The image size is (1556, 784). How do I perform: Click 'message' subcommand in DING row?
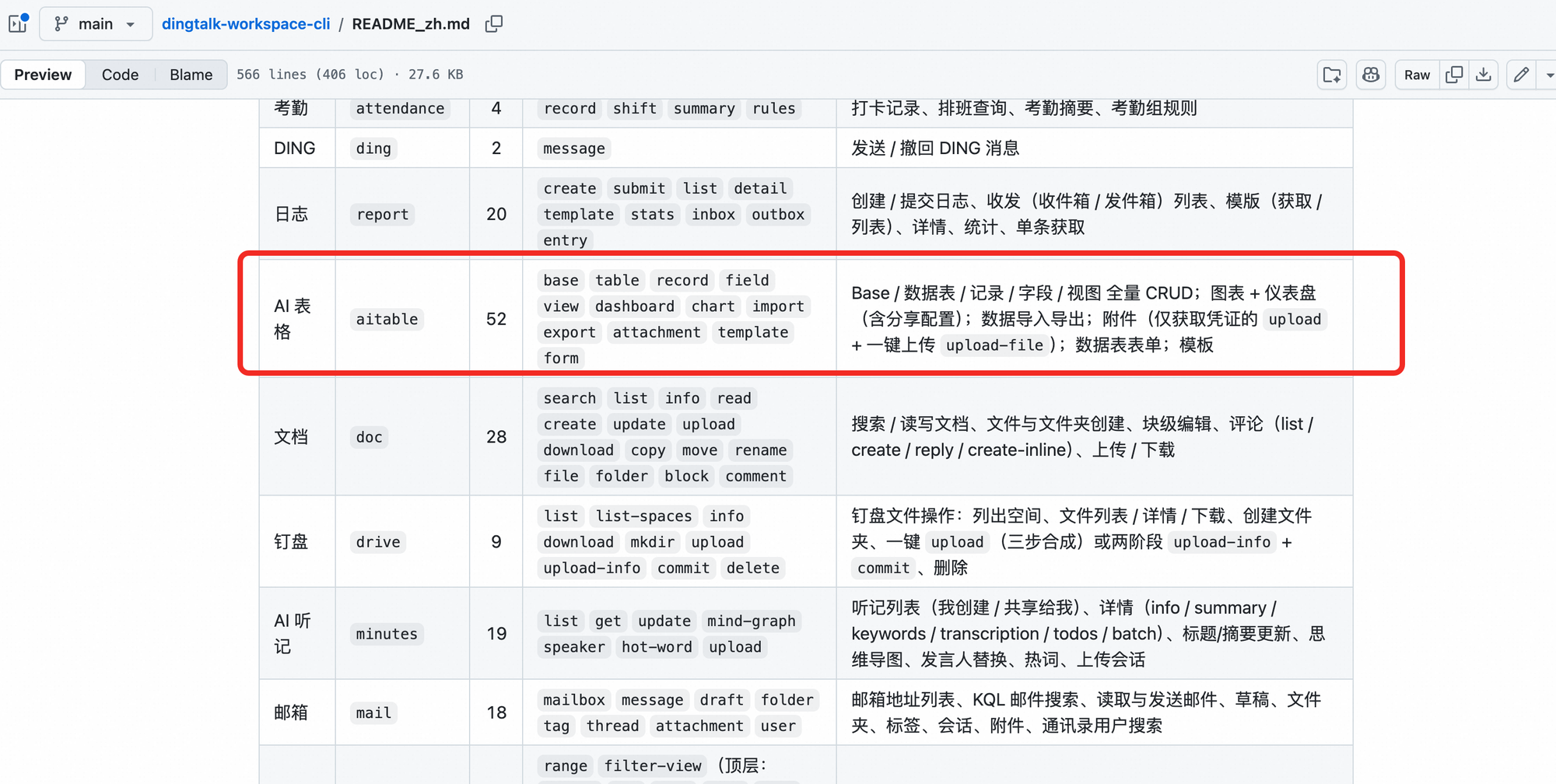tap(574, 149)
